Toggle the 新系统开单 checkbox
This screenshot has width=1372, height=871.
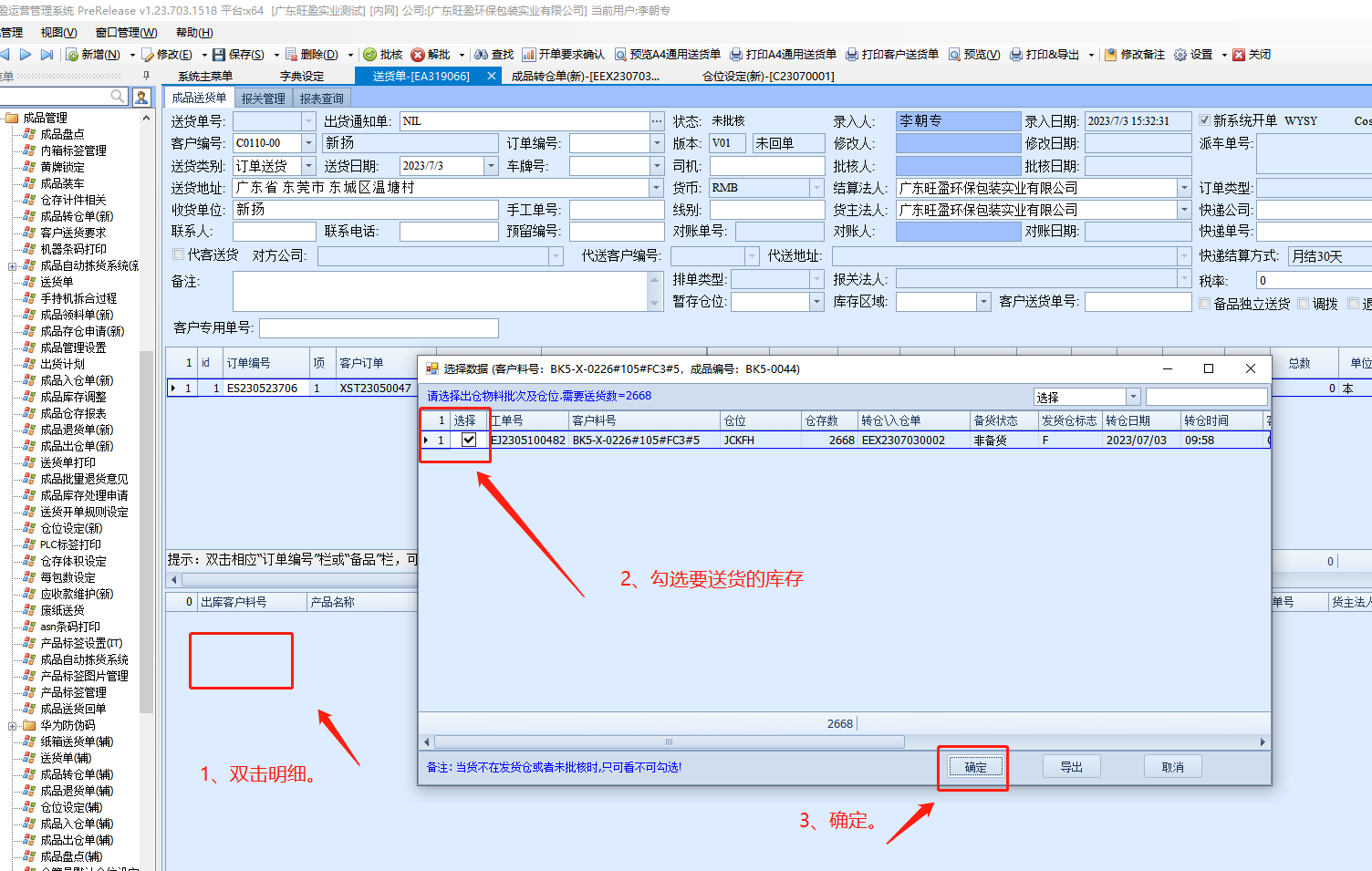tap(1204, 120)
